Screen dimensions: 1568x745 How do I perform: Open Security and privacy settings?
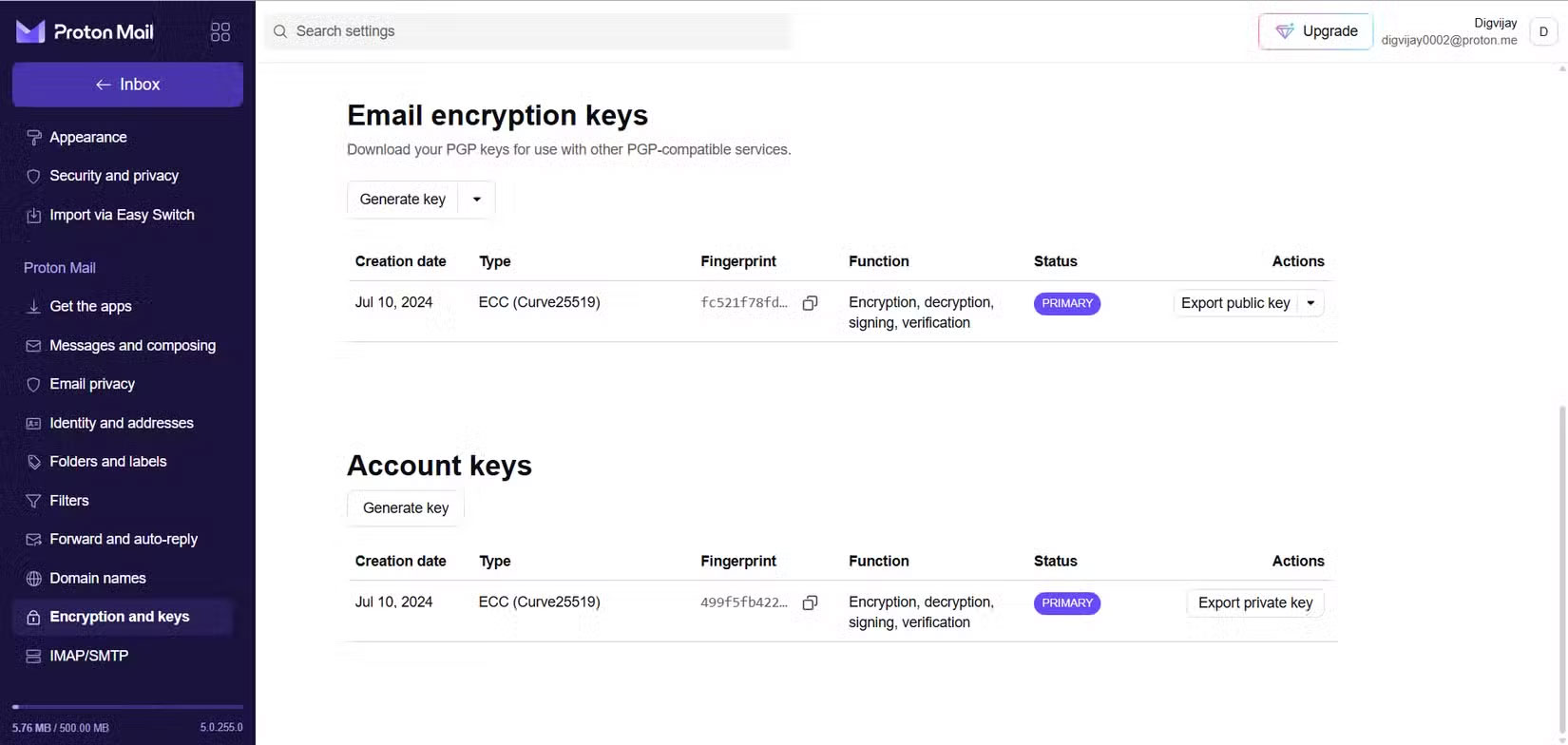pyautogui.click(x=114, y=176)
